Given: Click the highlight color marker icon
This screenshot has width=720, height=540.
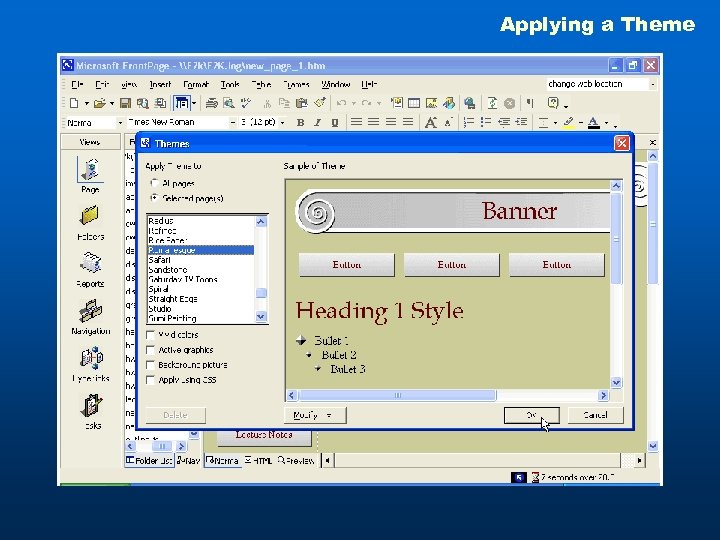Looking at the screenshot, I should tap(569, 123).
